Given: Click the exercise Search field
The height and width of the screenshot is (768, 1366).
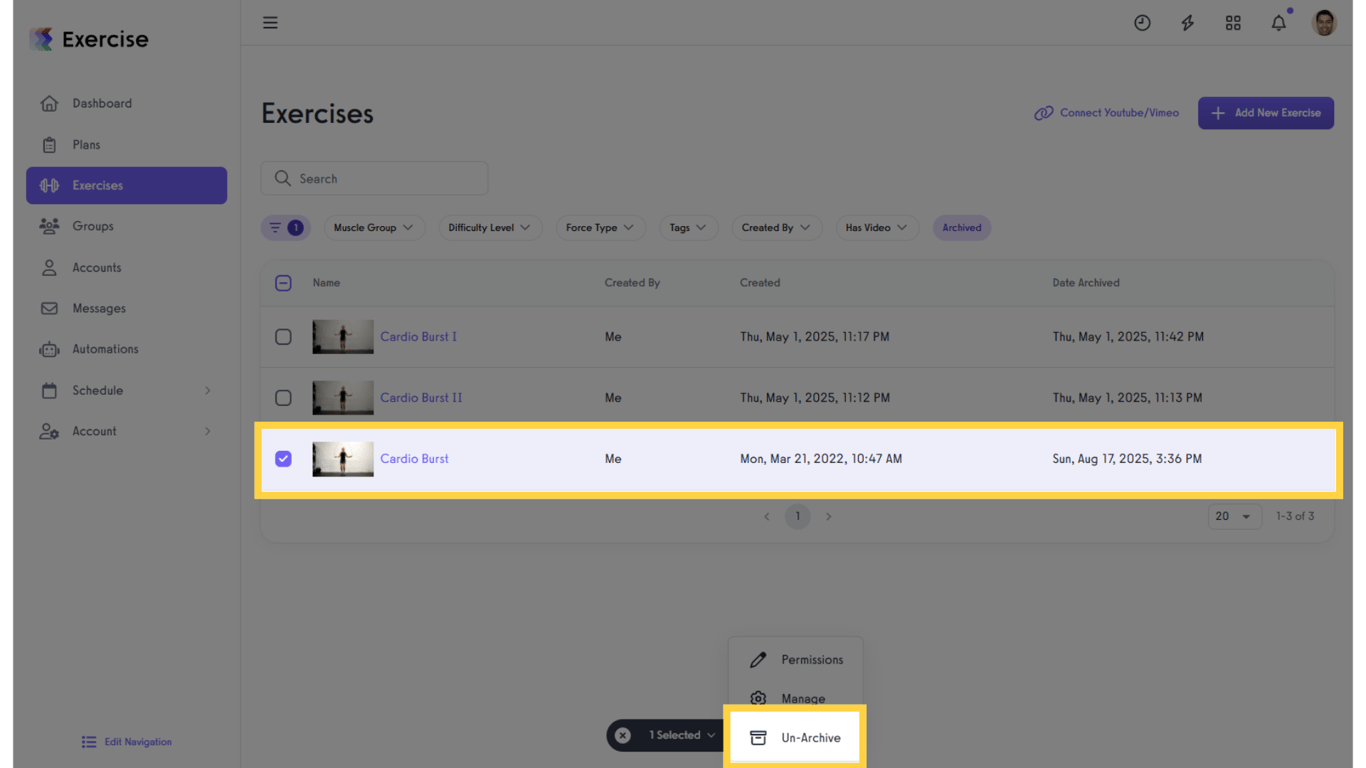Looking at the screenshot, I should (374, 179).
